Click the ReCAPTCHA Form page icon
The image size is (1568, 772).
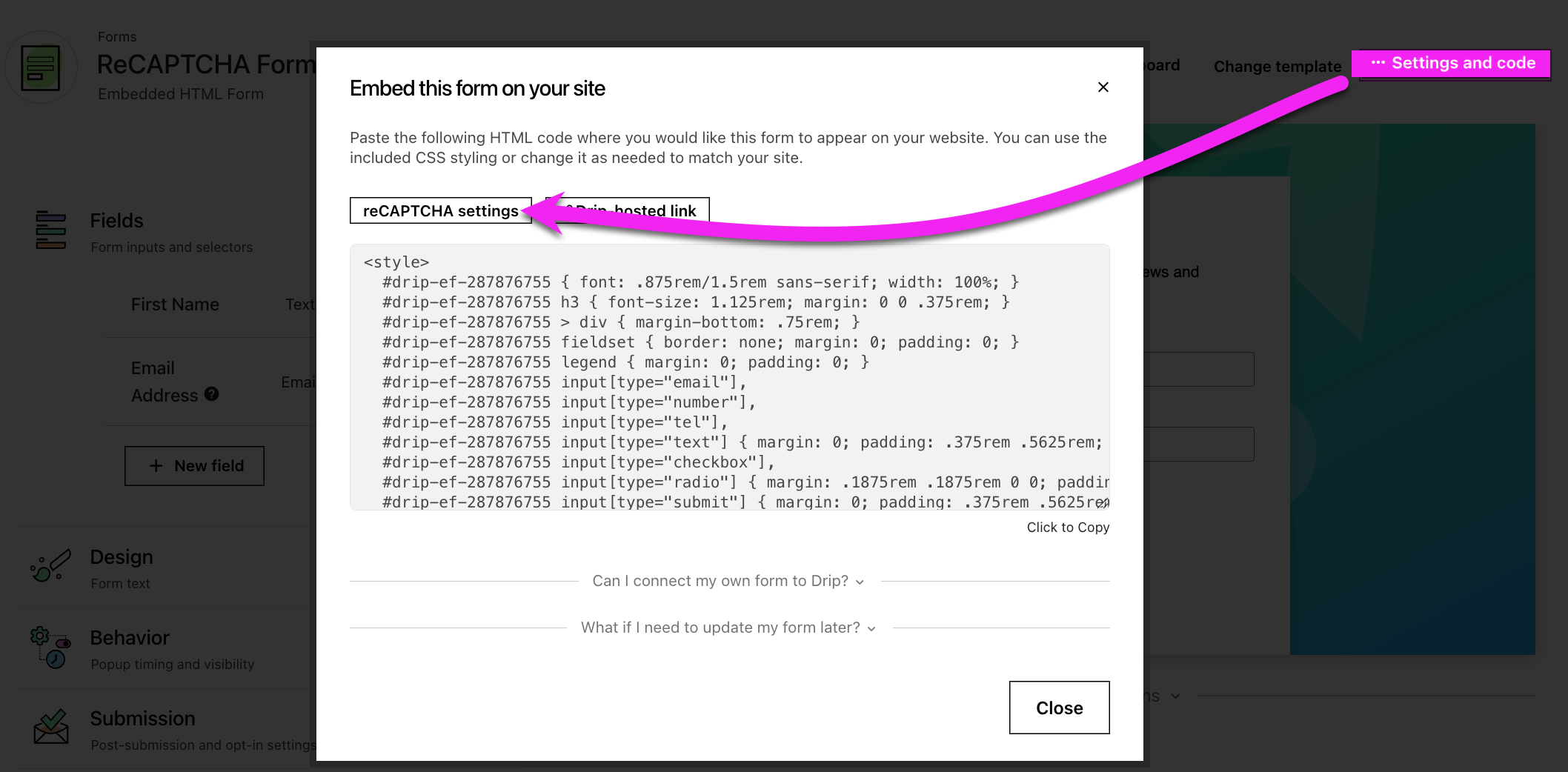41,67
